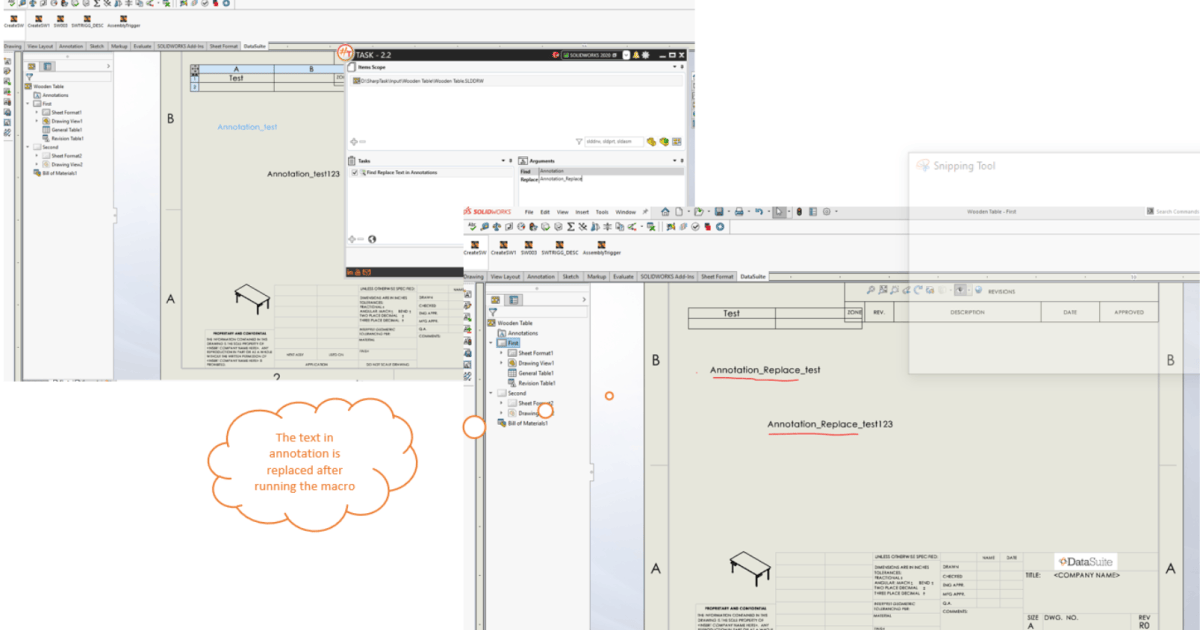The image size is (1200, 630).
Task: Expand Drawing View1 node in background SolidWorks tree
Action: point(37,121)
